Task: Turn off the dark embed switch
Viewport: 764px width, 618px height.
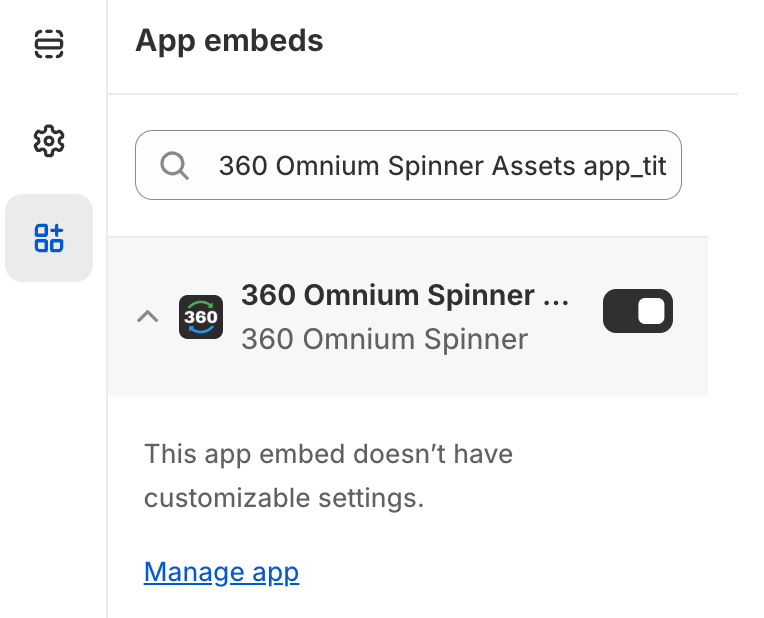Action: point(638,311)
